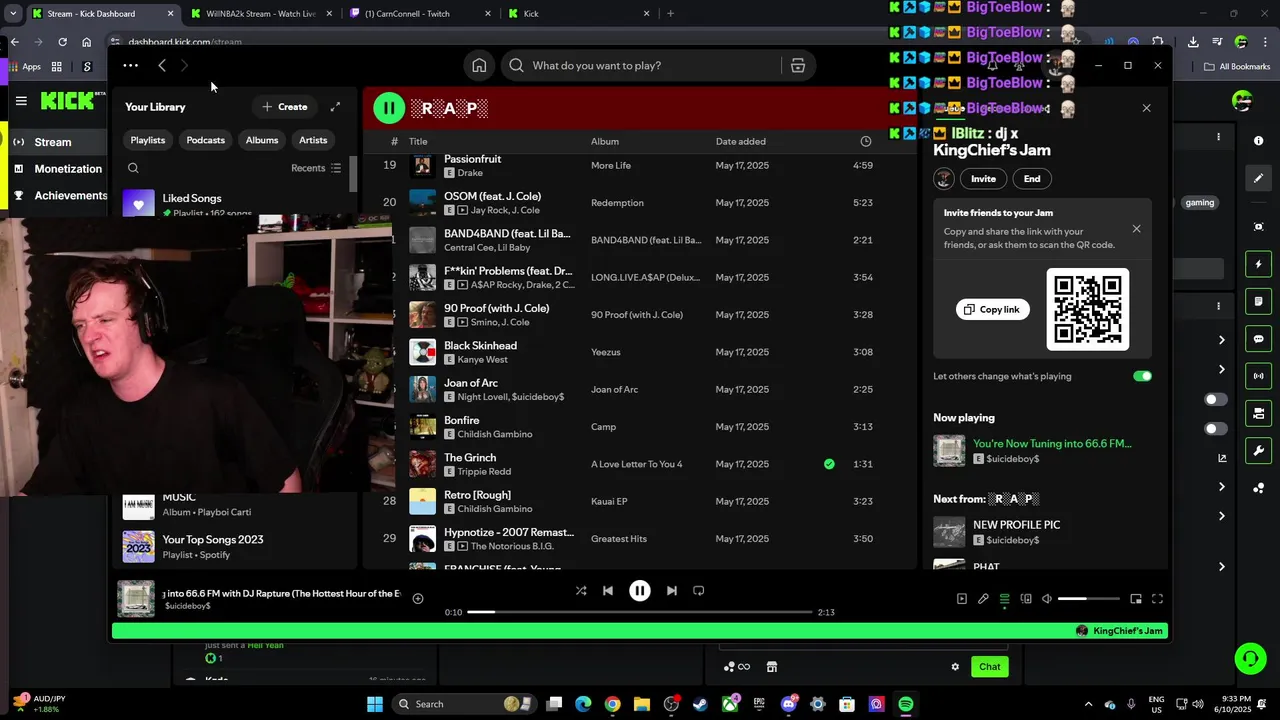Screen dimensions: 1280x720
Task: Go to Spotify Home via the house icon
Action: pos(479,65)
